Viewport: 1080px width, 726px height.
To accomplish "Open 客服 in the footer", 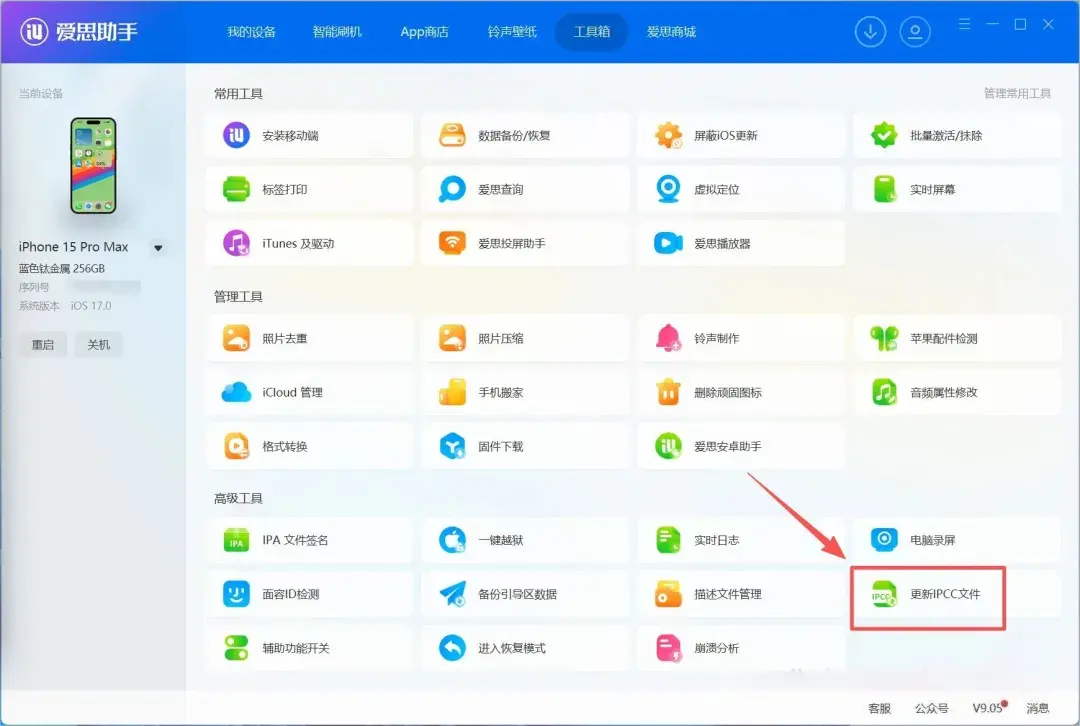I will (880, 708).
